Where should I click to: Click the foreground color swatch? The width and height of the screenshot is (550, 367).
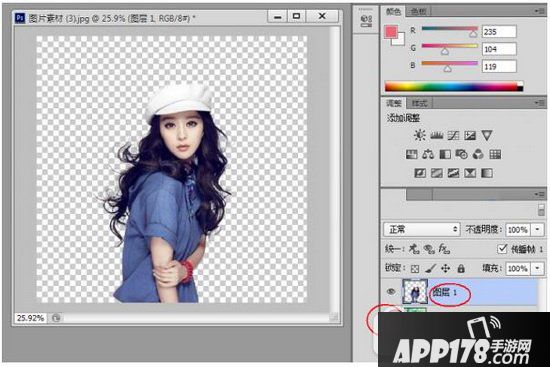[391, 32]
